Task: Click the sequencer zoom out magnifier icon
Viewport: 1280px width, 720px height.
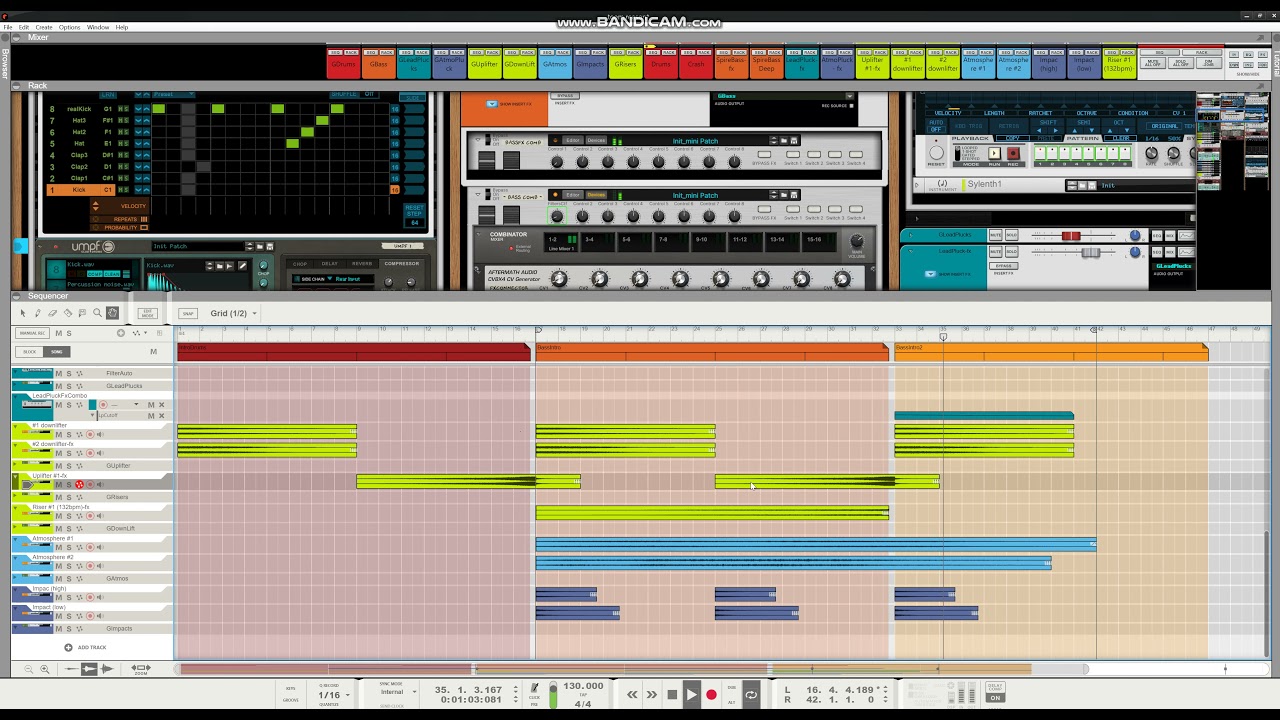Action: click(28, 668)
